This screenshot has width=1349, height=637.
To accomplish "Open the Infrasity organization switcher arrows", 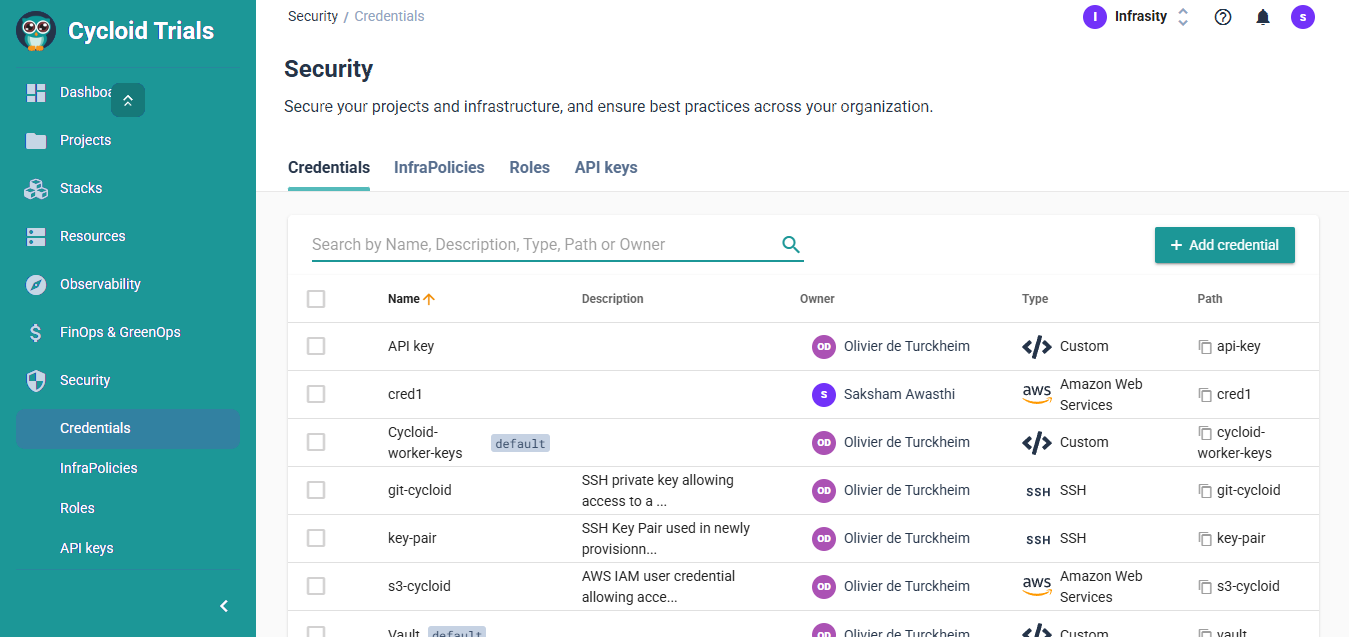I will pos(1183,17).
